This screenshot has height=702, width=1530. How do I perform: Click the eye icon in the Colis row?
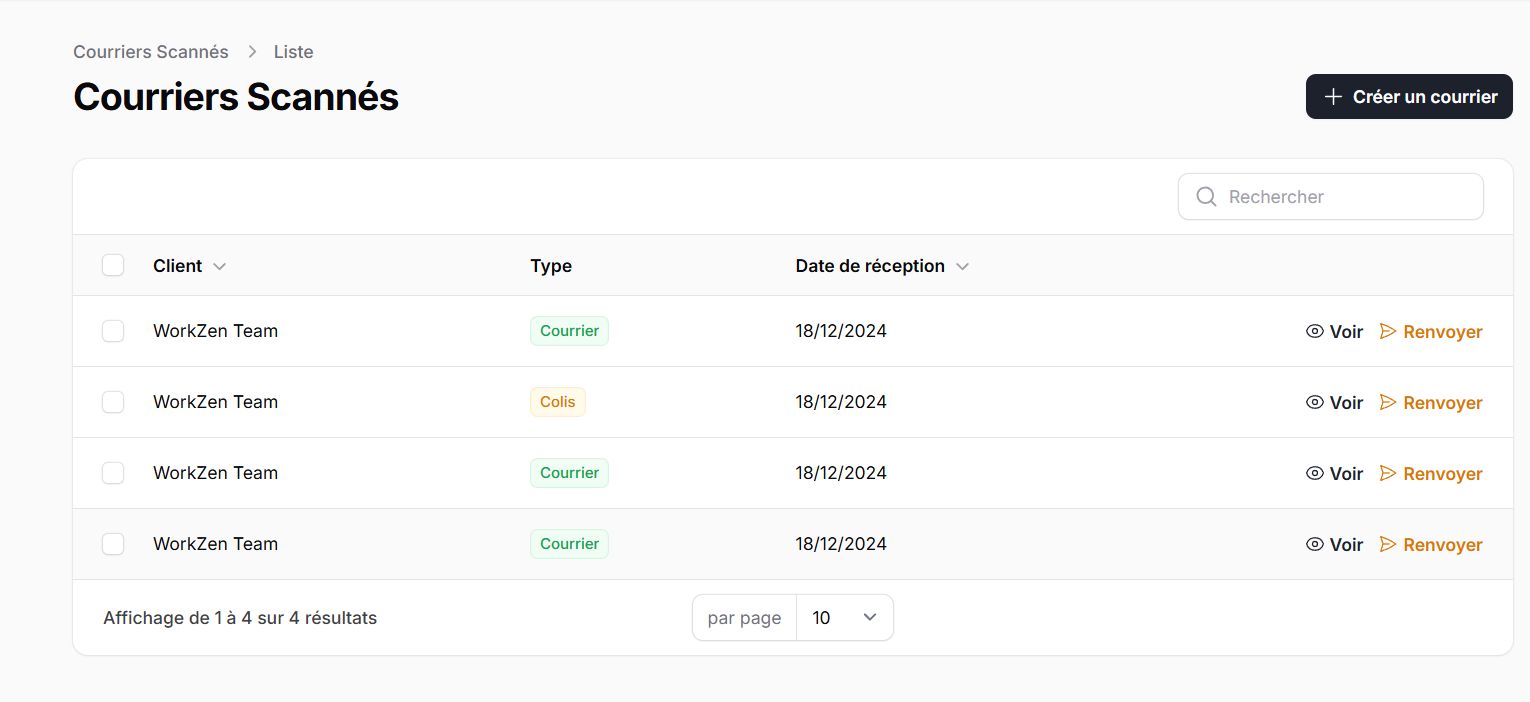pyautogui.click(x=1315, y=402)
